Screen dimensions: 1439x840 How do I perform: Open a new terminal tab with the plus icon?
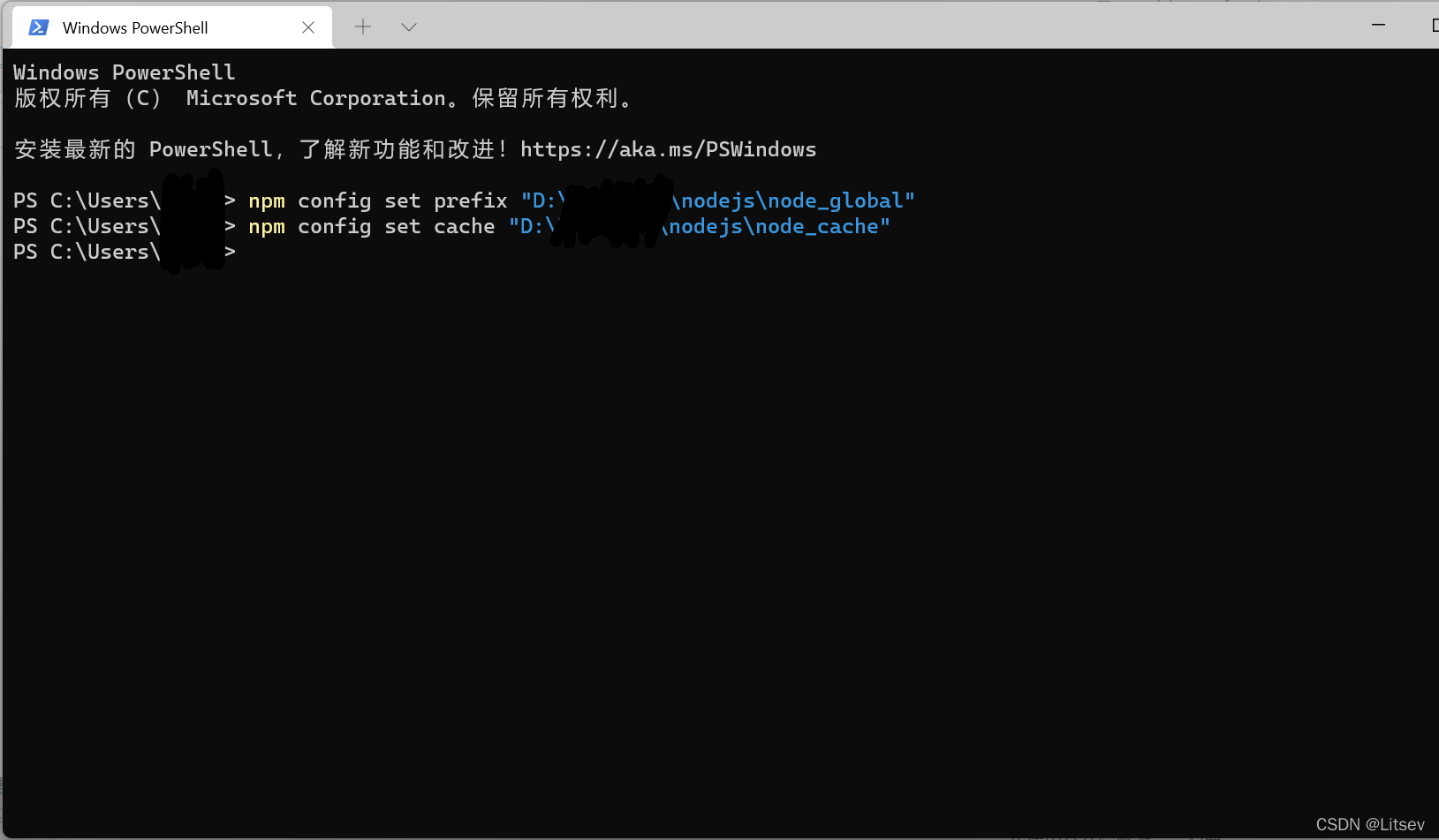tap(362, 26)
